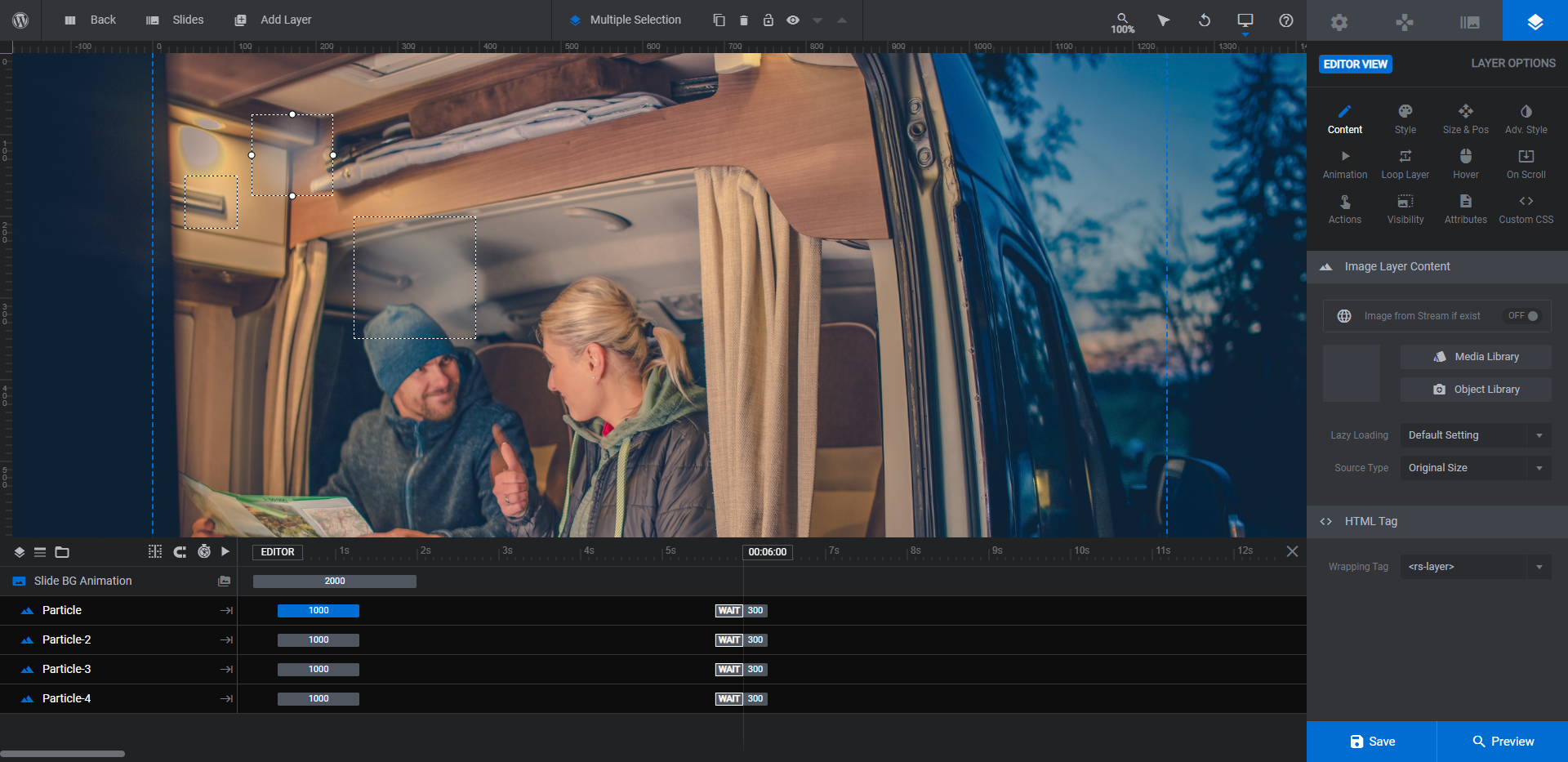The height and width of the screenshot is (762, 1568).
Task: Open the Lazy Loading dropdown
Action: pyautogui.click(x=1476, y=435)
